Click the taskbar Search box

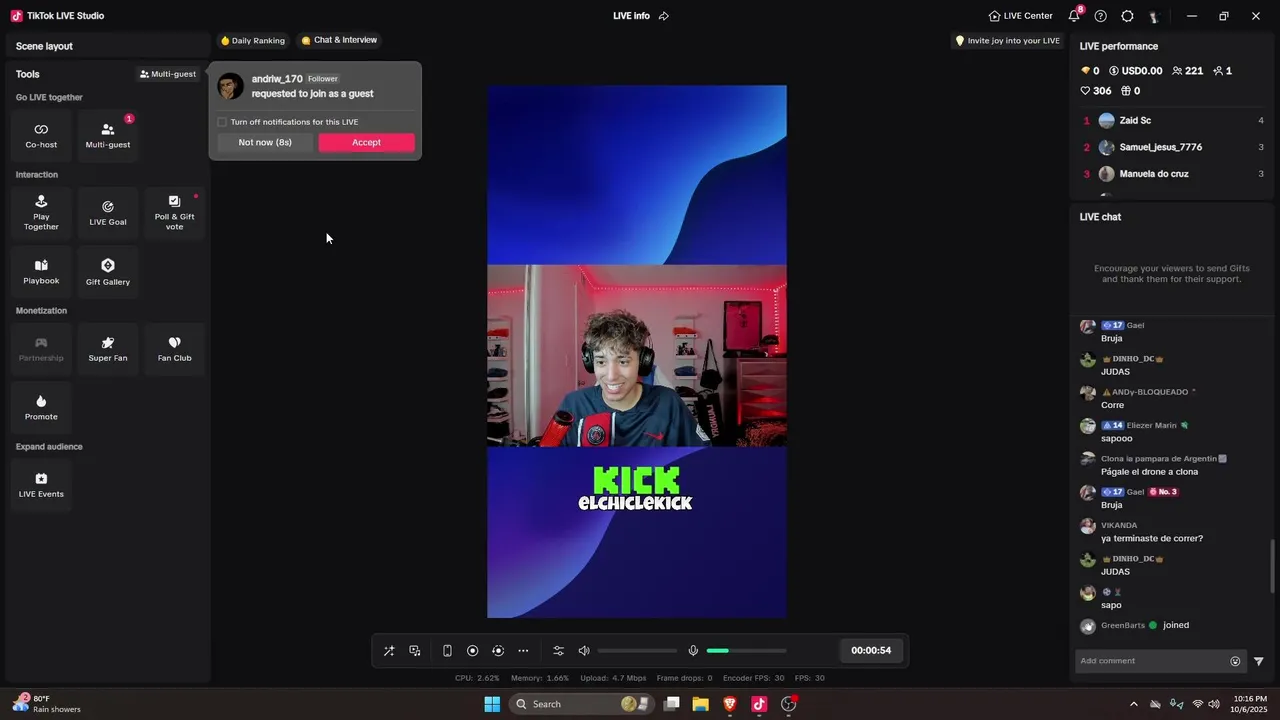[580, 704]
